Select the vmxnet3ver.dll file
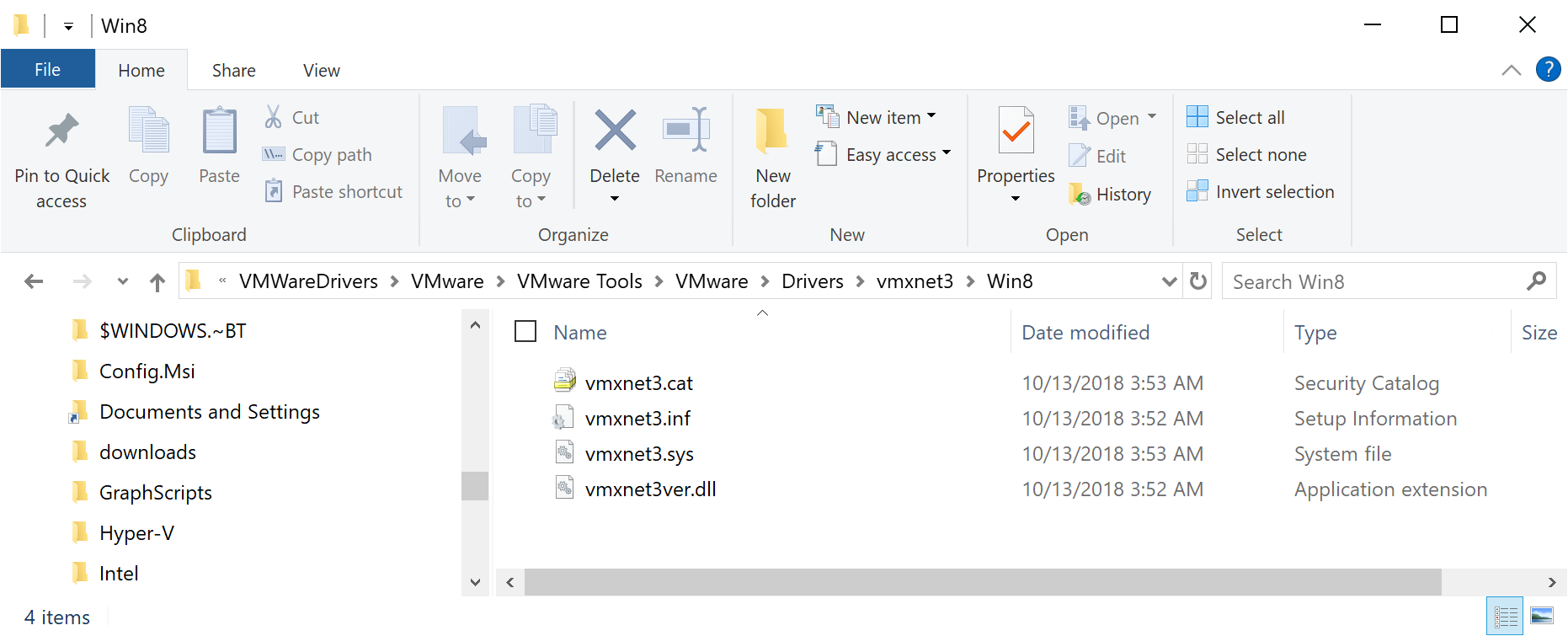This screenshot has height=636, width=1568. (x=650, y=489)
